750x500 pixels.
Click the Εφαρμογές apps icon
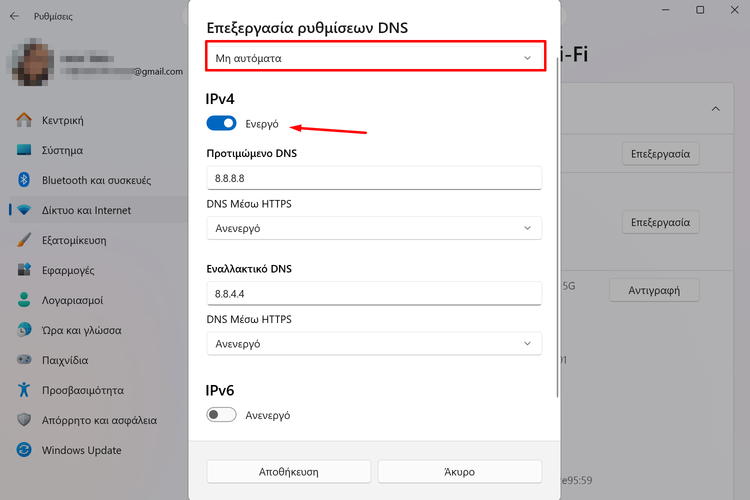point(25,271)
